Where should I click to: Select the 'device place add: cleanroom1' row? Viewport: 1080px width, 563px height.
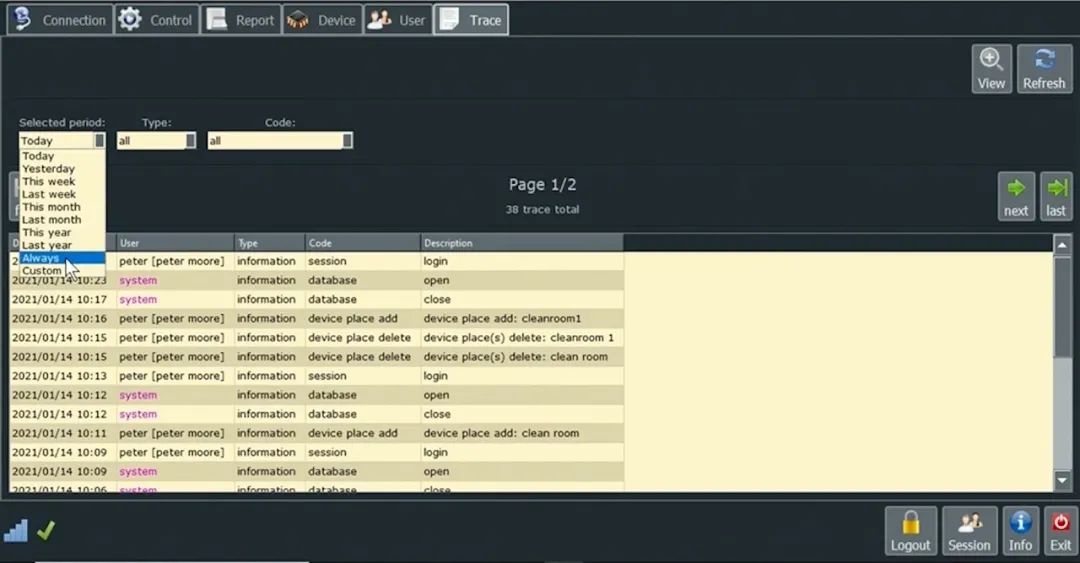pos(518,319)
